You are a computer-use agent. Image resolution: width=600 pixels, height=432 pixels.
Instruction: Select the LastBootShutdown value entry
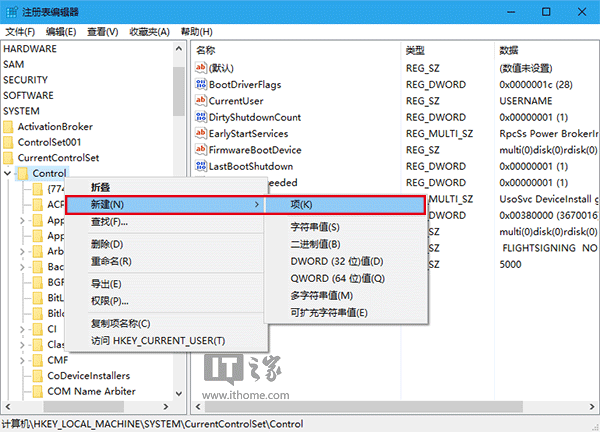point(250,166)
